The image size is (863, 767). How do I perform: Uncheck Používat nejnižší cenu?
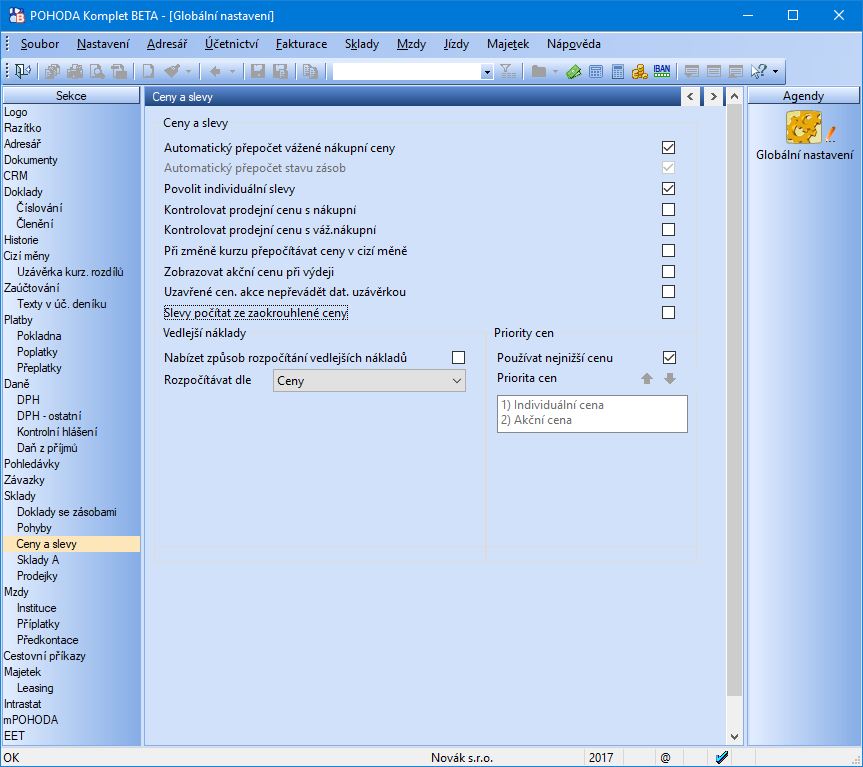tap(669, 358)
